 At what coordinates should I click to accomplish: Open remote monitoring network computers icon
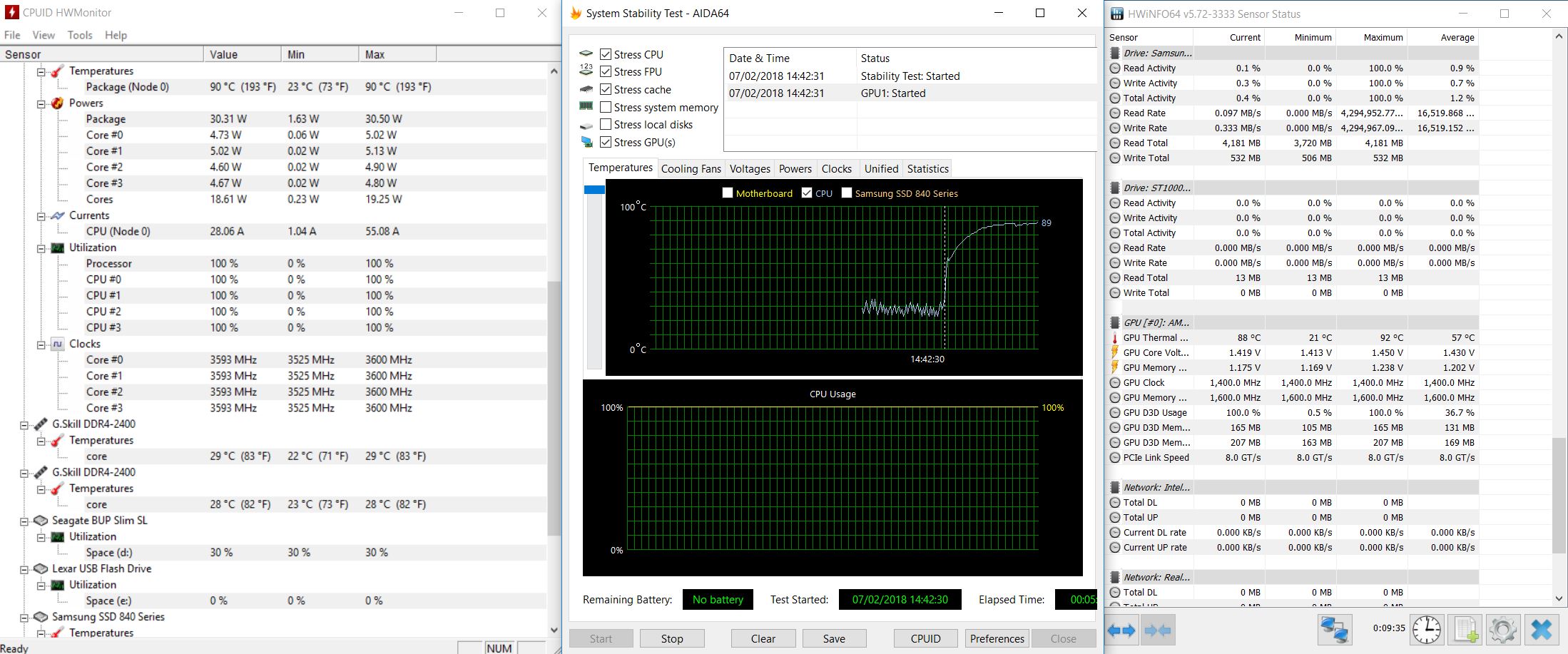tap(1333, 630)
